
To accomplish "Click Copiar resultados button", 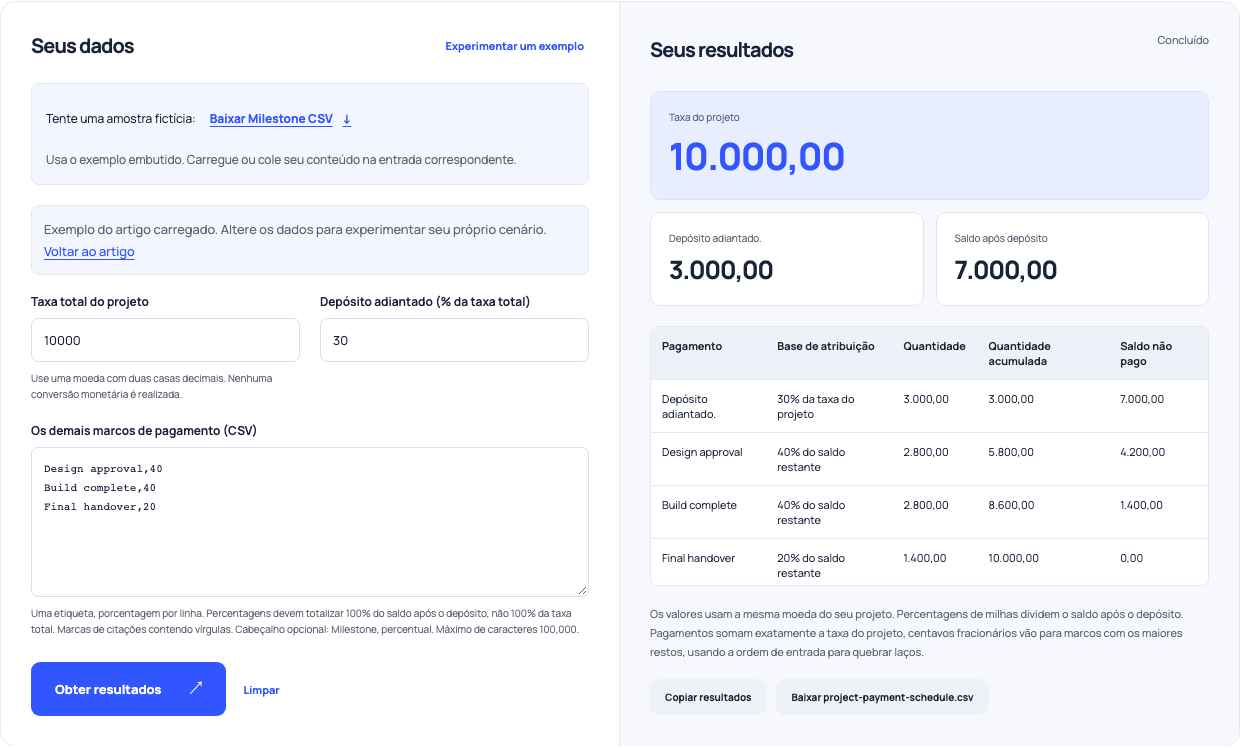I will 708,697.
